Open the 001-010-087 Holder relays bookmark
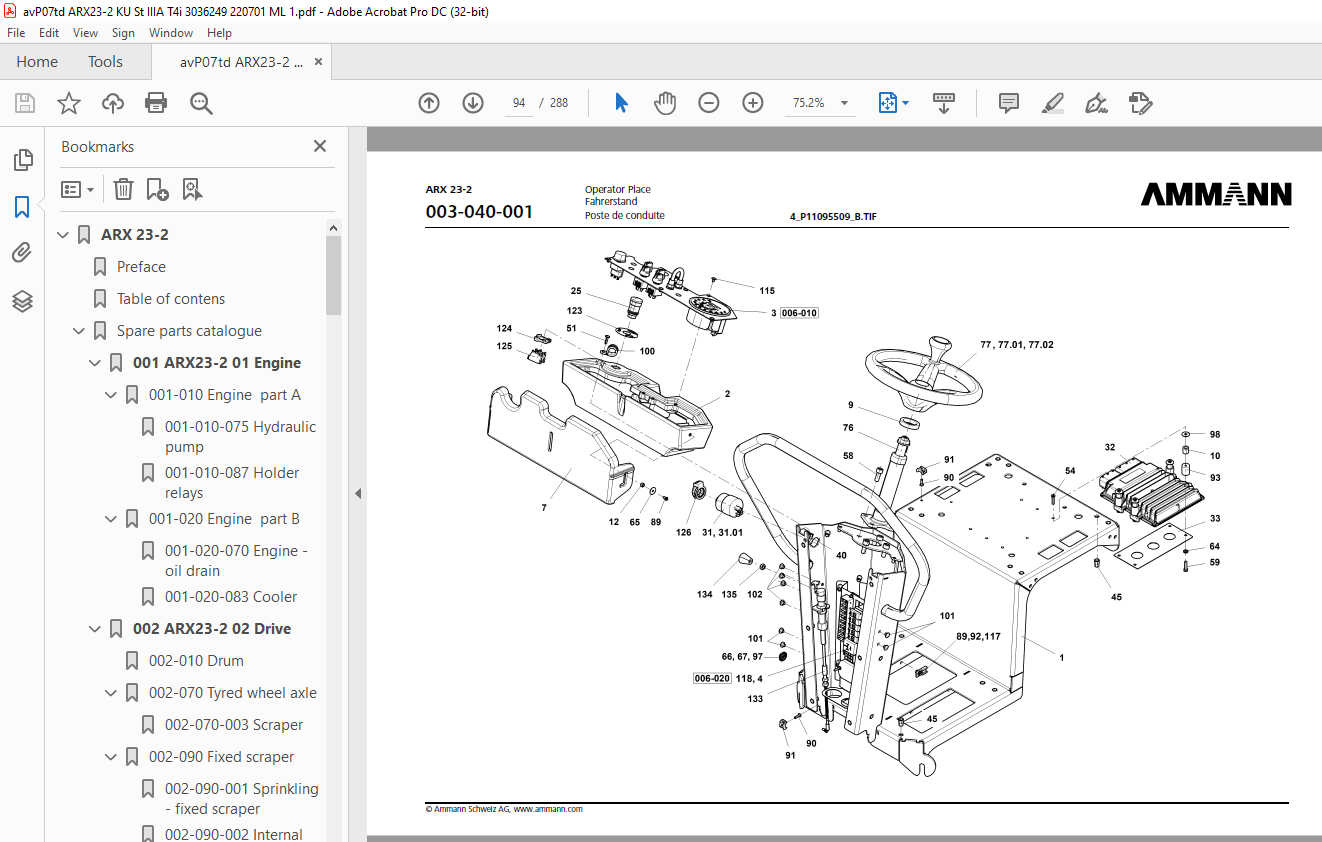This screenshot has height=842, width=1322. 232,483
